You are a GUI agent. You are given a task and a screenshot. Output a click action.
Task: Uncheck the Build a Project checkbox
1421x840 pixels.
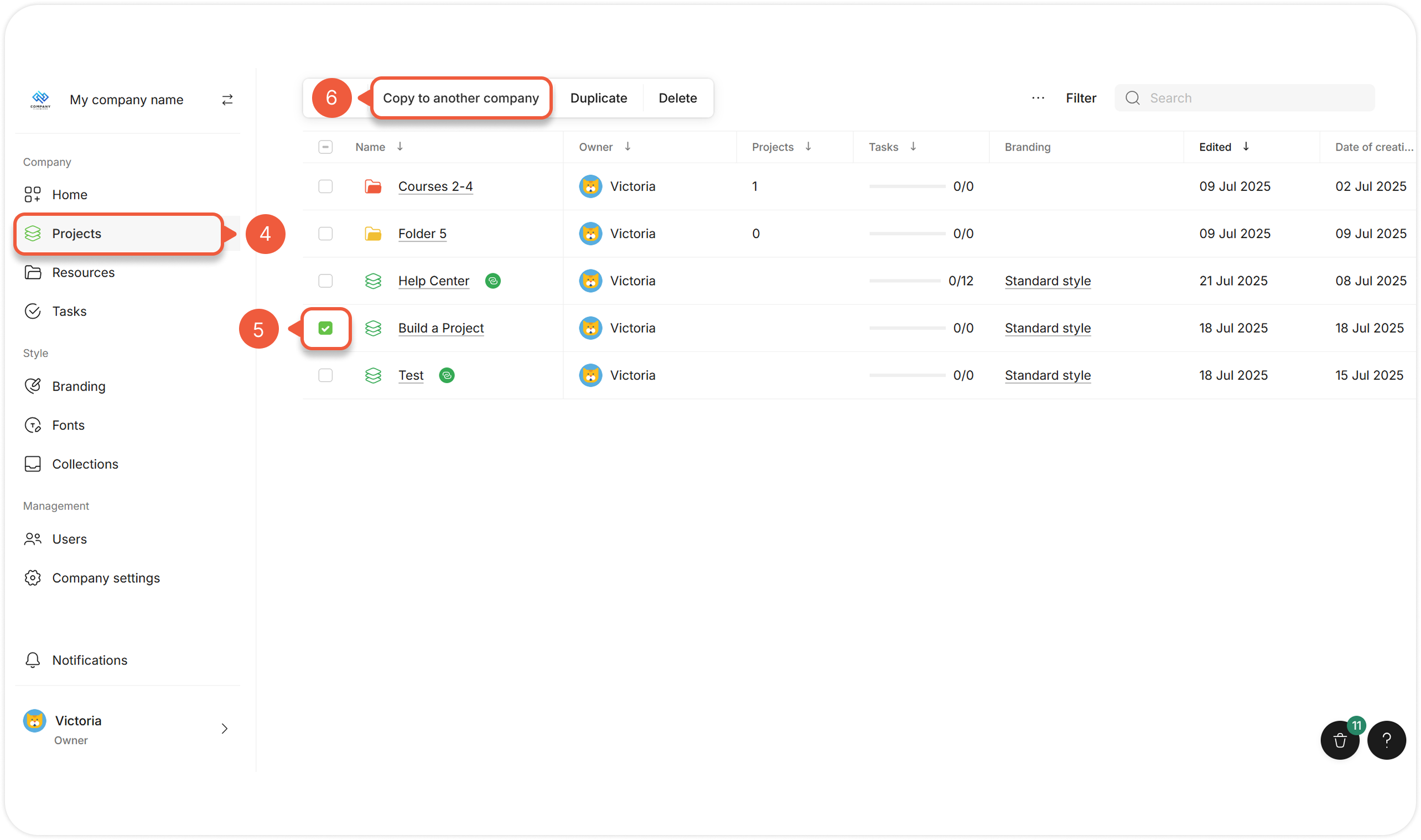coord(325,328)
